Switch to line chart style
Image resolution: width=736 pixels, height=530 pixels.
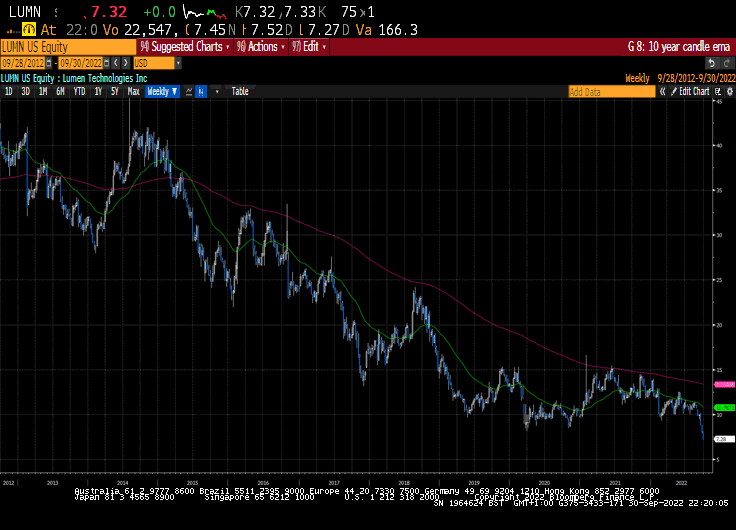click(189, 92)
